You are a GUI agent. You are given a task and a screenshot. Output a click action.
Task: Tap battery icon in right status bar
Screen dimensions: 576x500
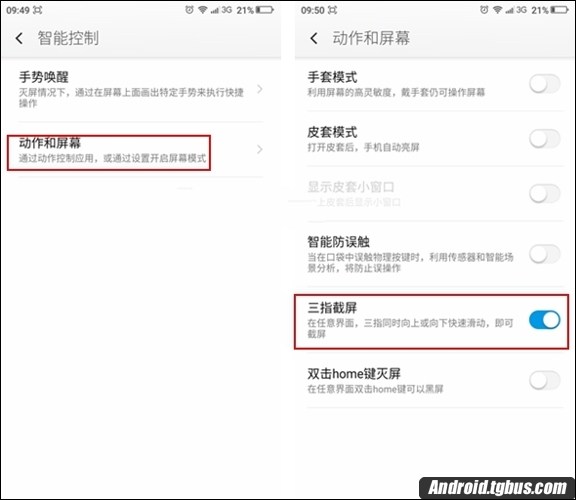[560, 10]
